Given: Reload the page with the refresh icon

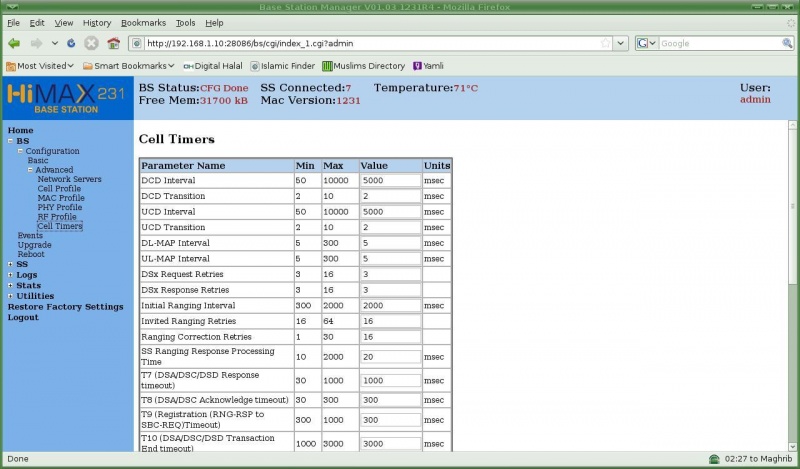Looking at the screenshot, I should 70,43.
